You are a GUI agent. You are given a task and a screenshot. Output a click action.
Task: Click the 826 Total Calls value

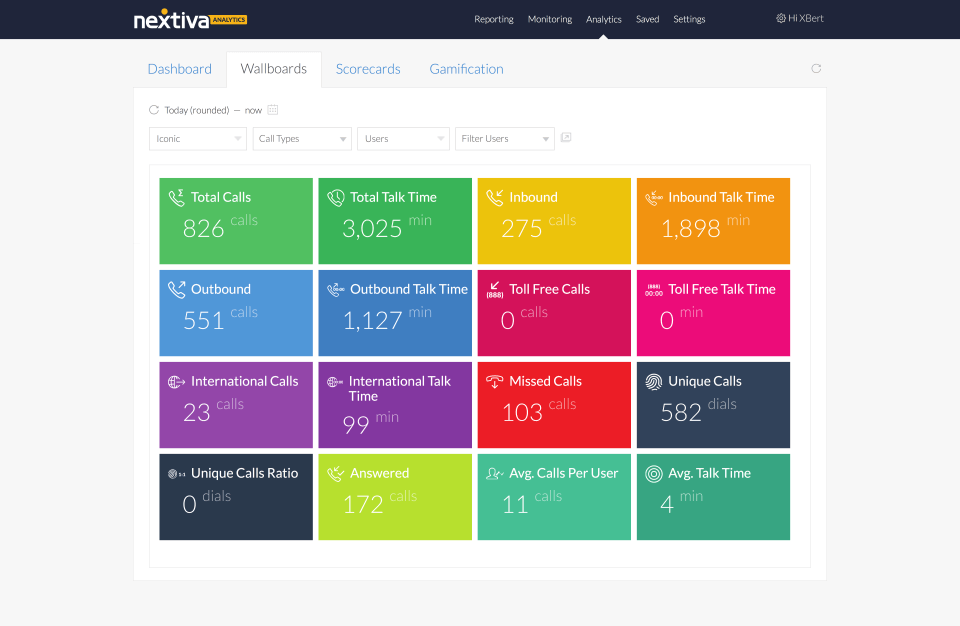point(203,228)
